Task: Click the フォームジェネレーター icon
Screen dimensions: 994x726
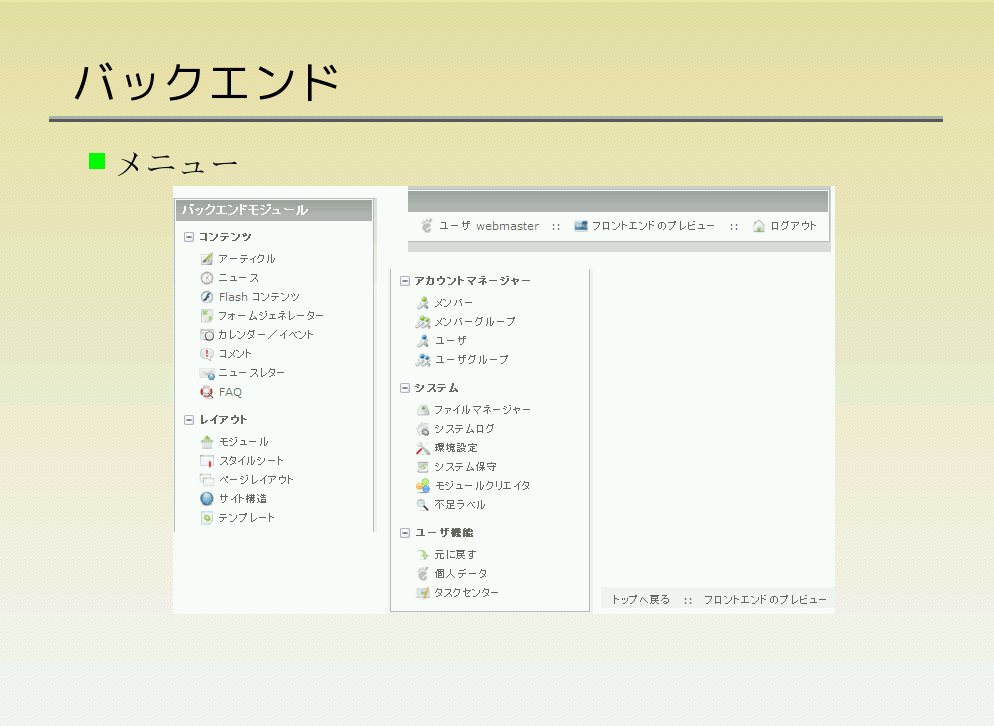Action: point(207,316)
